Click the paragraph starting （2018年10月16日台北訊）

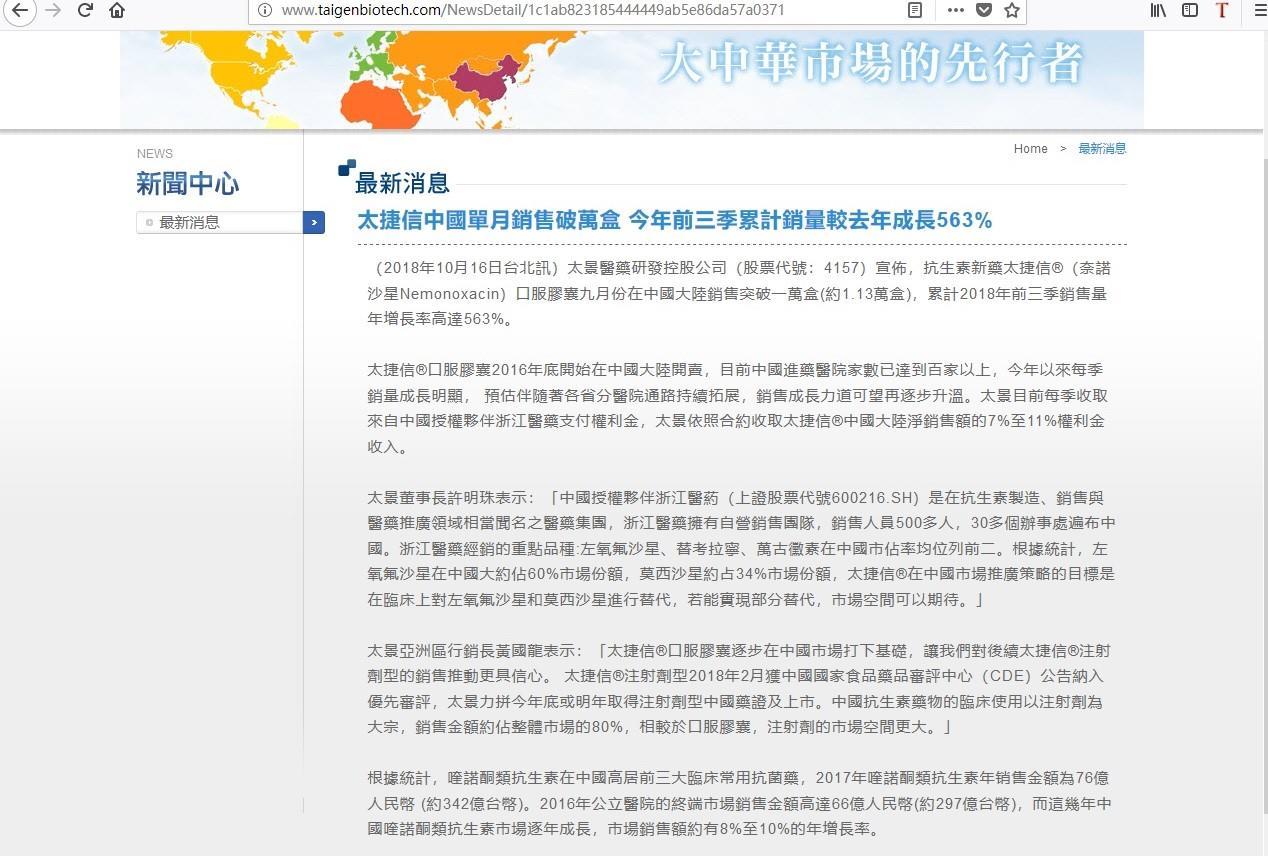738,294
